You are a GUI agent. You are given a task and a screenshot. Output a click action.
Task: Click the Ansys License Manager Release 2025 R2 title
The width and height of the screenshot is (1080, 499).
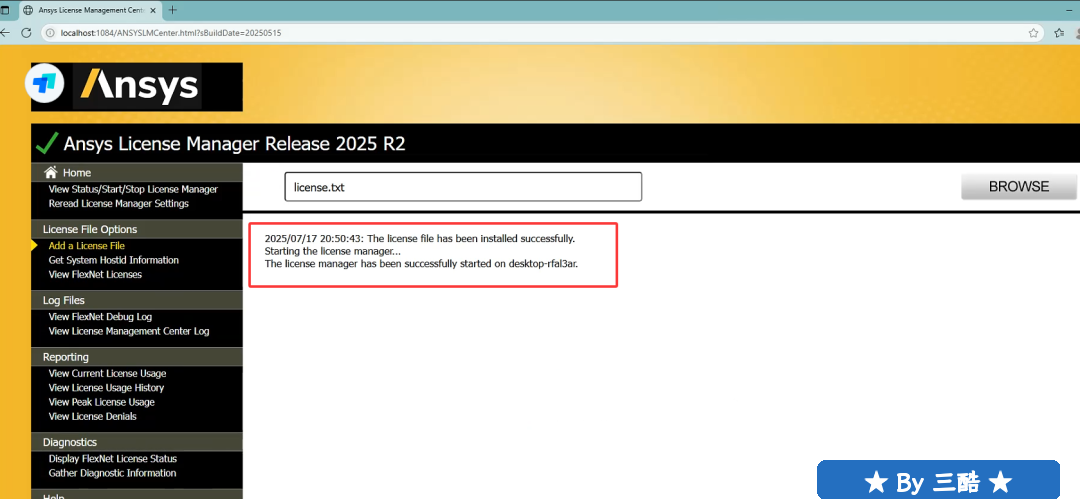click(234, 144)
